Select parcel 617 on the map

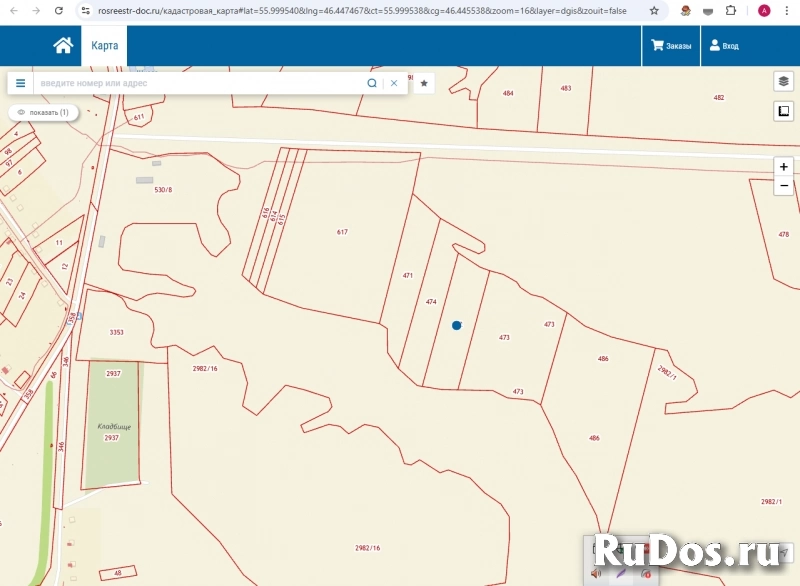(x=342, y=232)
